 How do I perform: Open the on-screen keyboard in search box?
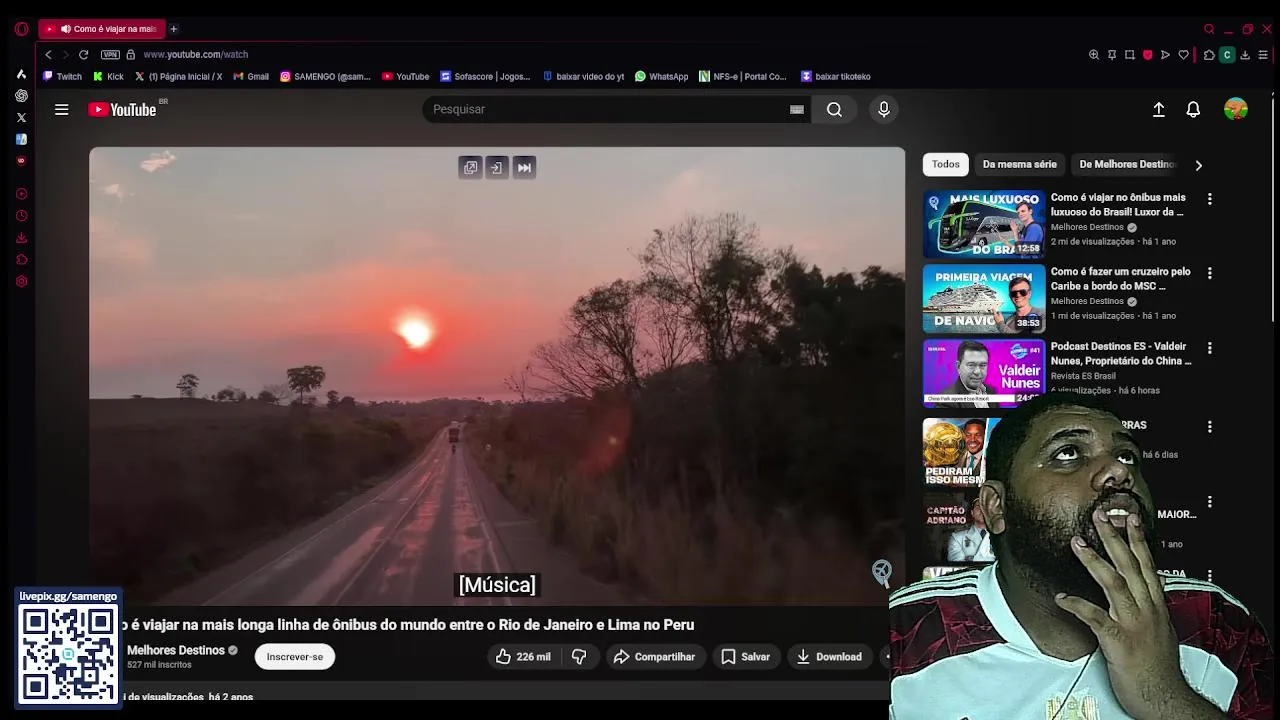(797, 110)
